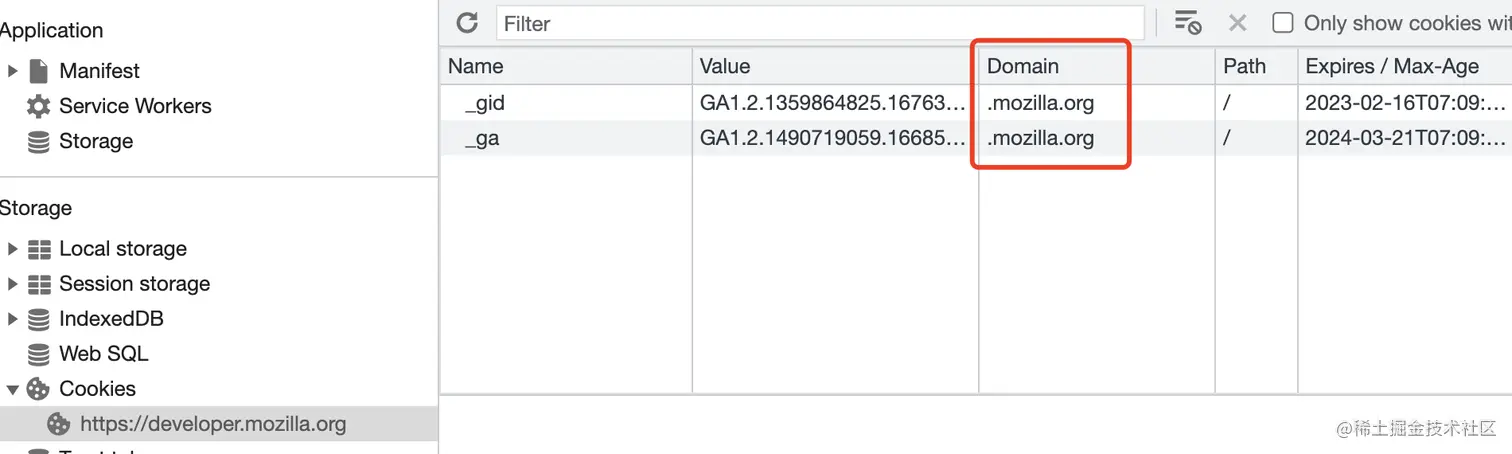Enable the Only show cookies checkbox
This screenshot has width=1512, height=454.
1282,23
